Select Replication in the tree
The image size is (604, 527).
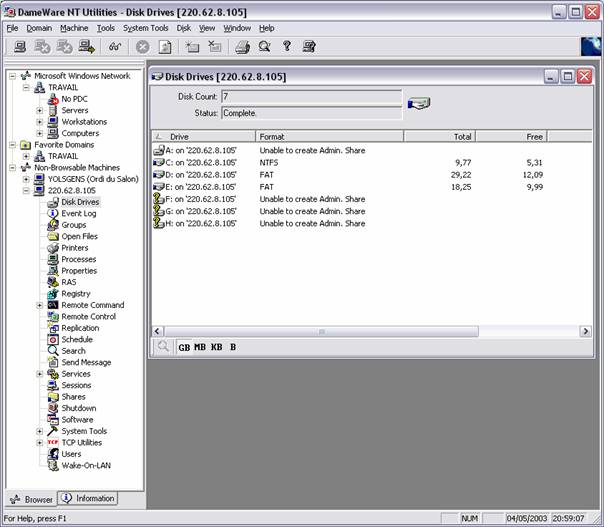click(x=80, y=328)
